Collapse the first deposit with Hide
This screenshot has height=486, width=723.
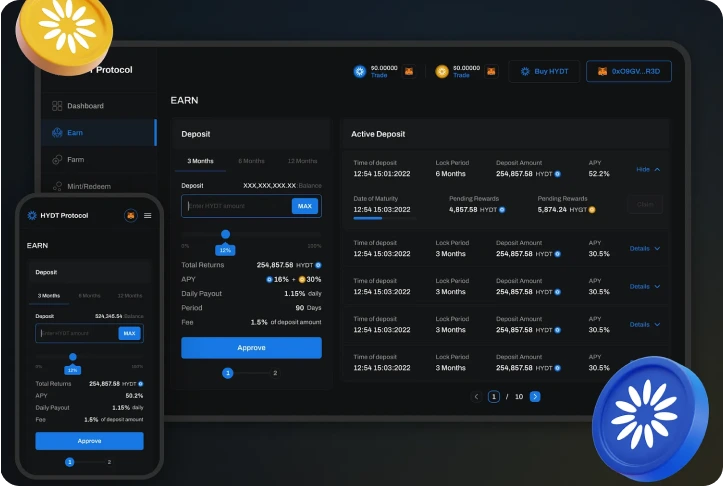coord(648,170)
